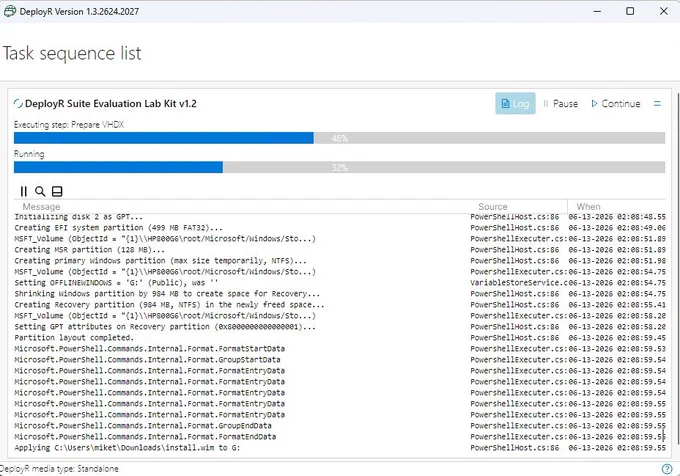This screenshot has height=476, width=680.
Task: Click 'Executing step: Prepare VHDX' label
Action: (x=69, y=125)
